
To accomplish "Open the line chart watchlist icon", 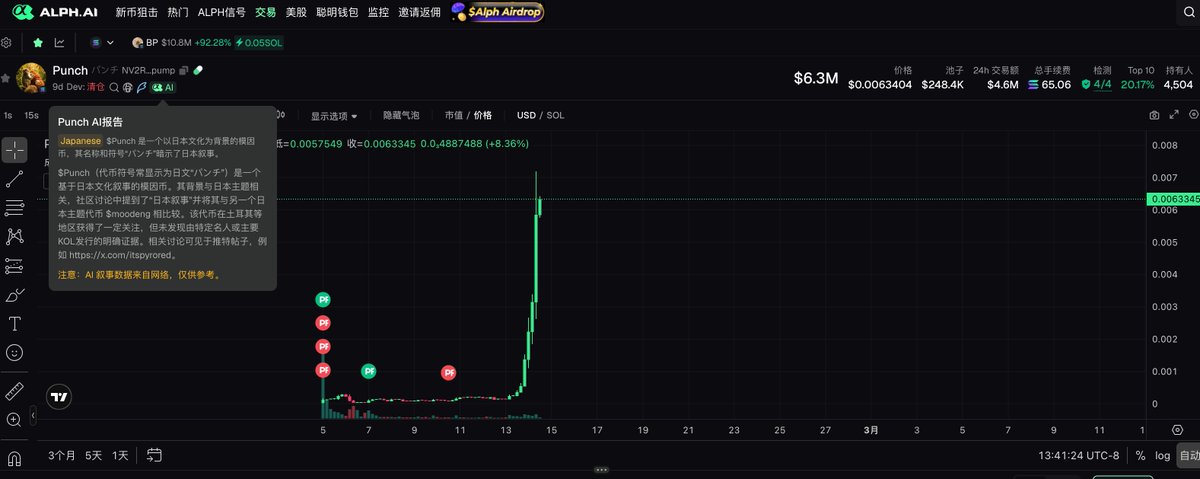I will pos(60,43).
